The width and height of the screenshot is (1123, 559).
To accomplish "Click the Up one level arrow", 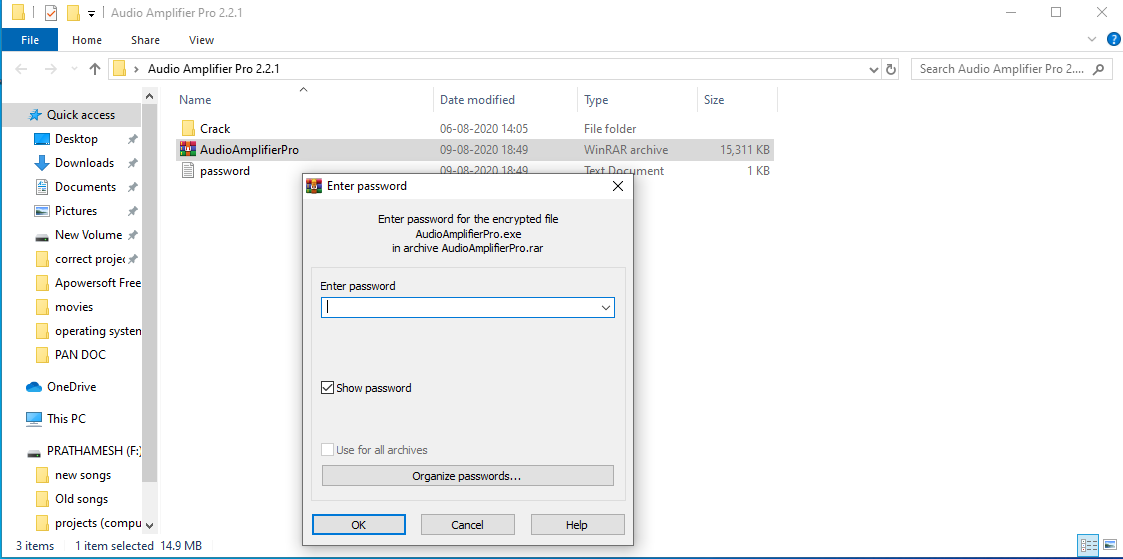I will tap(95, 69).
